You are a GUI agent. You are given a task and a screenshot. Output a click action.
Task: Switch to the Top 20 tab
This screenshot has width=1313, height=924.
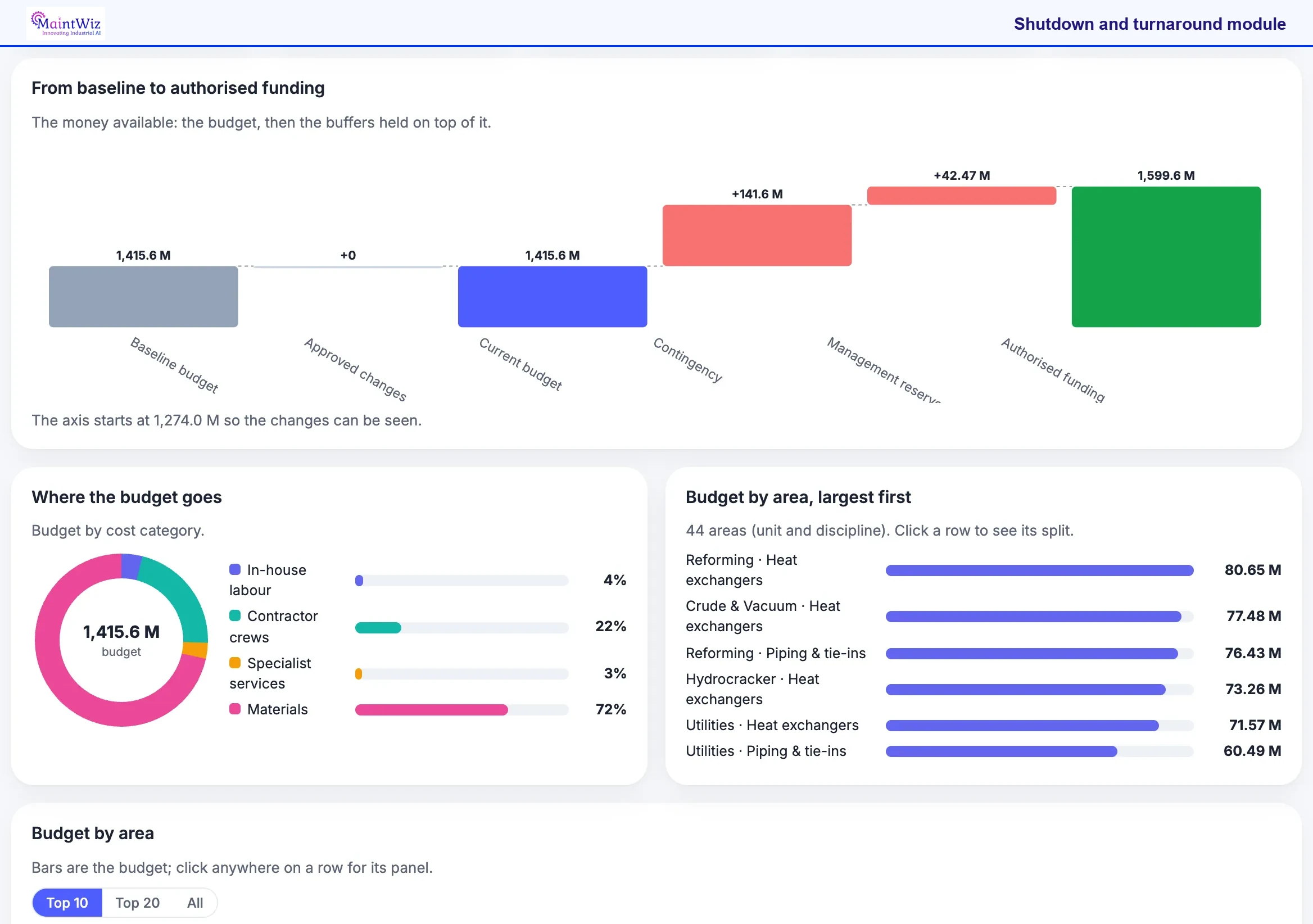pyautogui.click(x=137, y=903)
